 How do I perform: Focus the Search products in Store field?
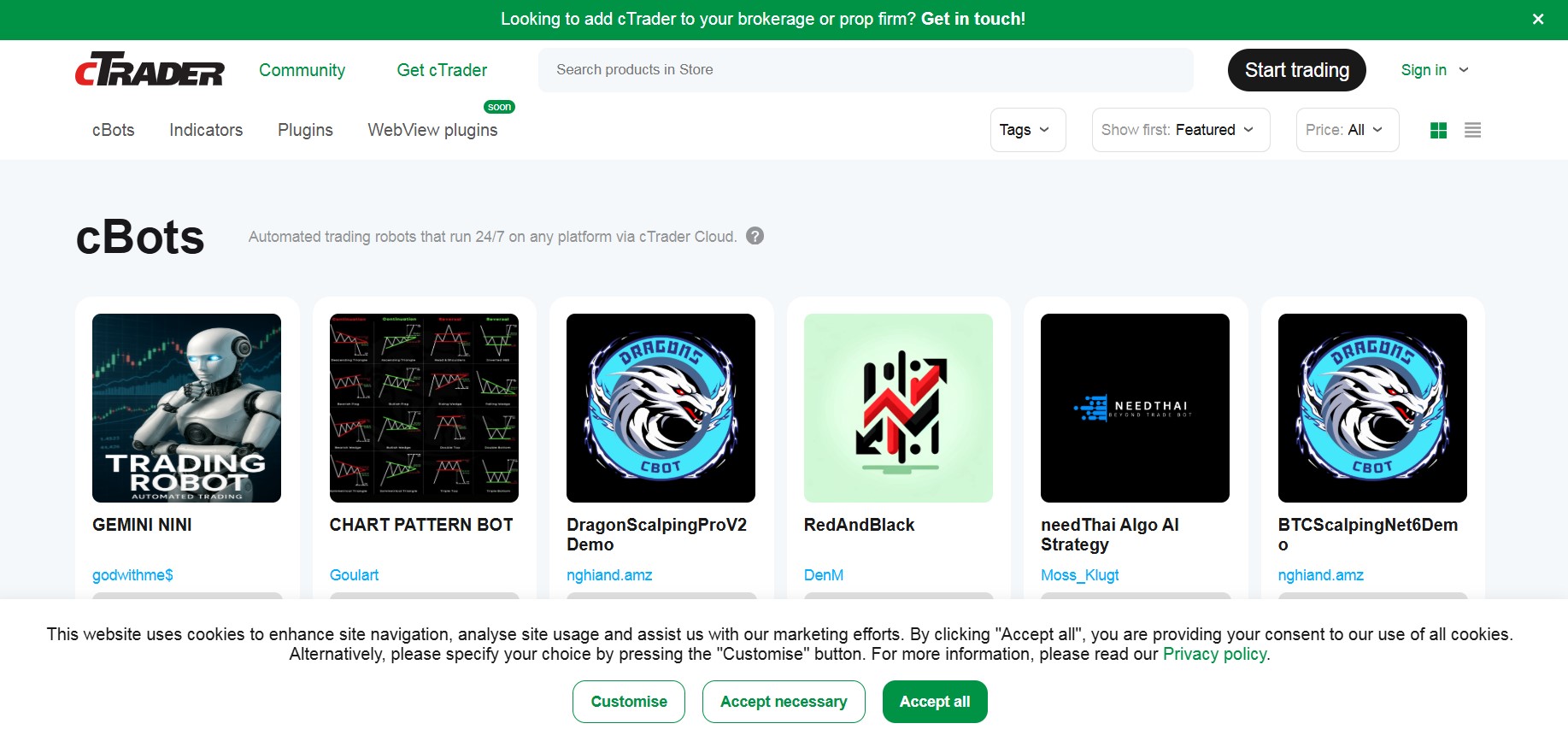click(865, 70)
